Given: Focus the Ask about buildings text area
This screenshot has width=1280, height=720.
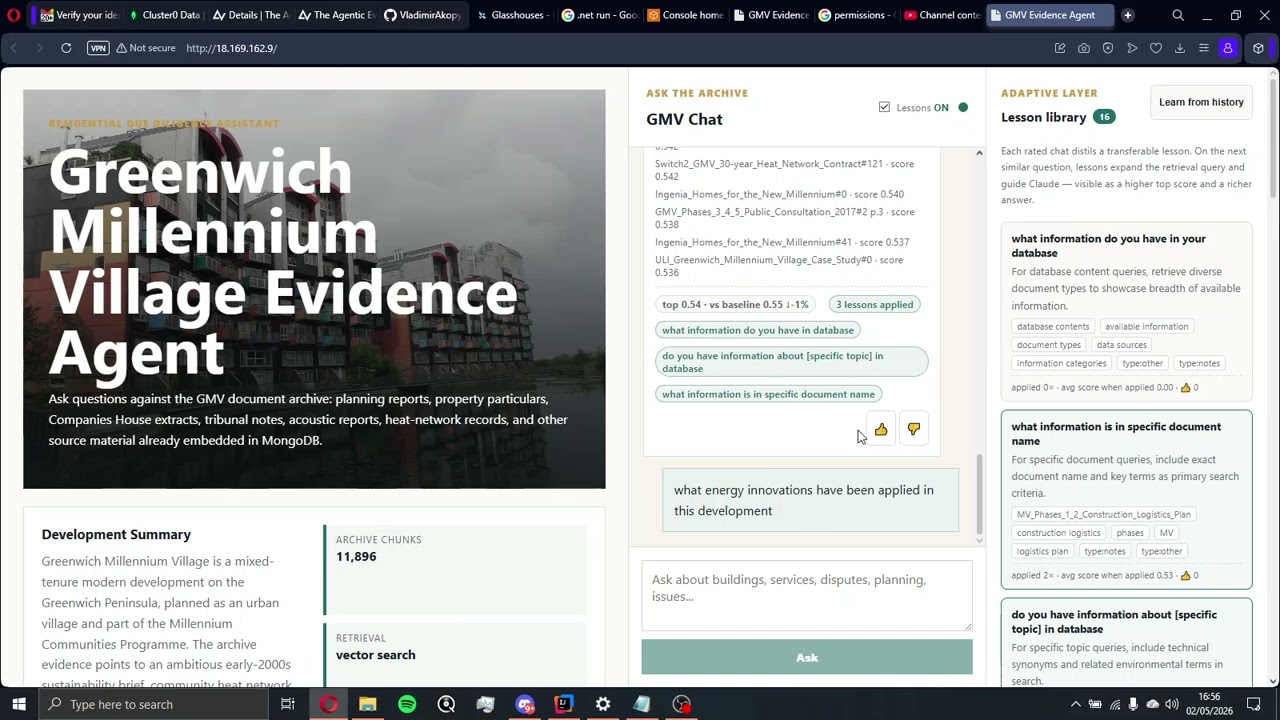Looking at the screenshot, I should (807, 596).
